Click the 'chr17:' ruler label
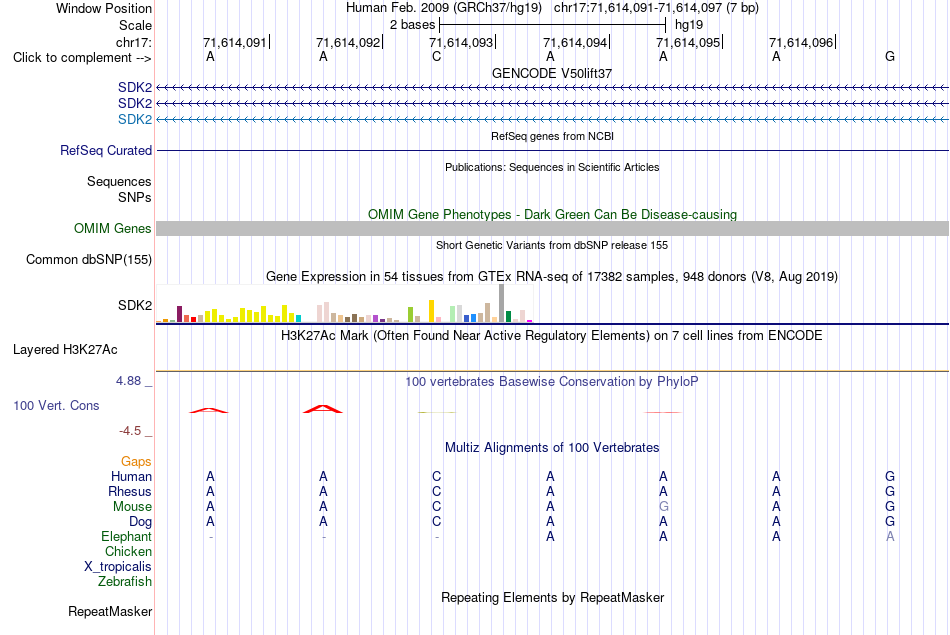950x635 pixels. (x=133, y=42)
